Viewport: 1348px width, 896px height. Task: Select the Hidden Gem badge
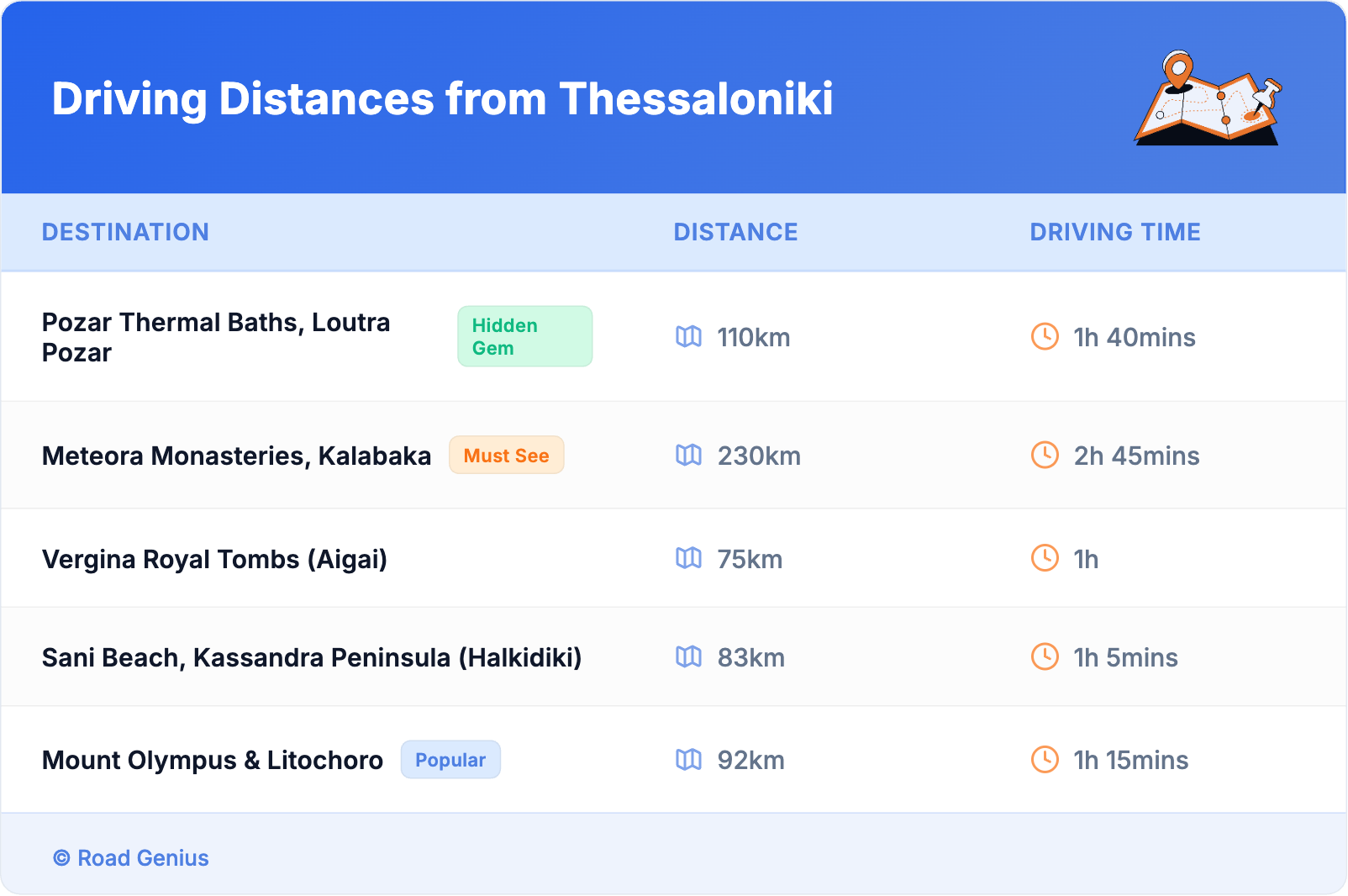(x=524, y=336)
